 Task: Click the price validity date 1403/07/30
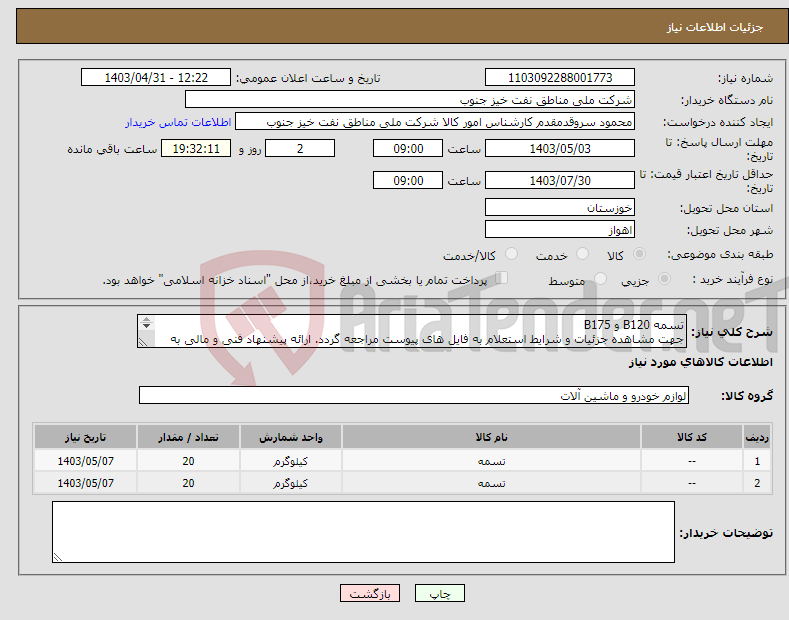560,180
